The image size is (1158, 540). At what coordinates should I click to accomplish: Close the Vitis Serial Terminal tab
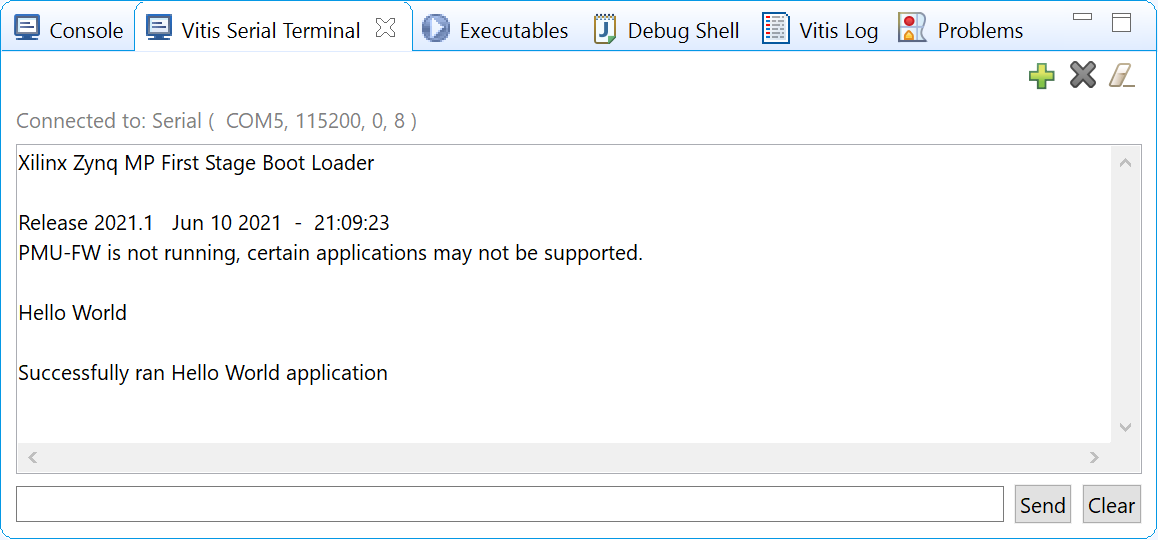pyautogui.click(x=386, y=28)
